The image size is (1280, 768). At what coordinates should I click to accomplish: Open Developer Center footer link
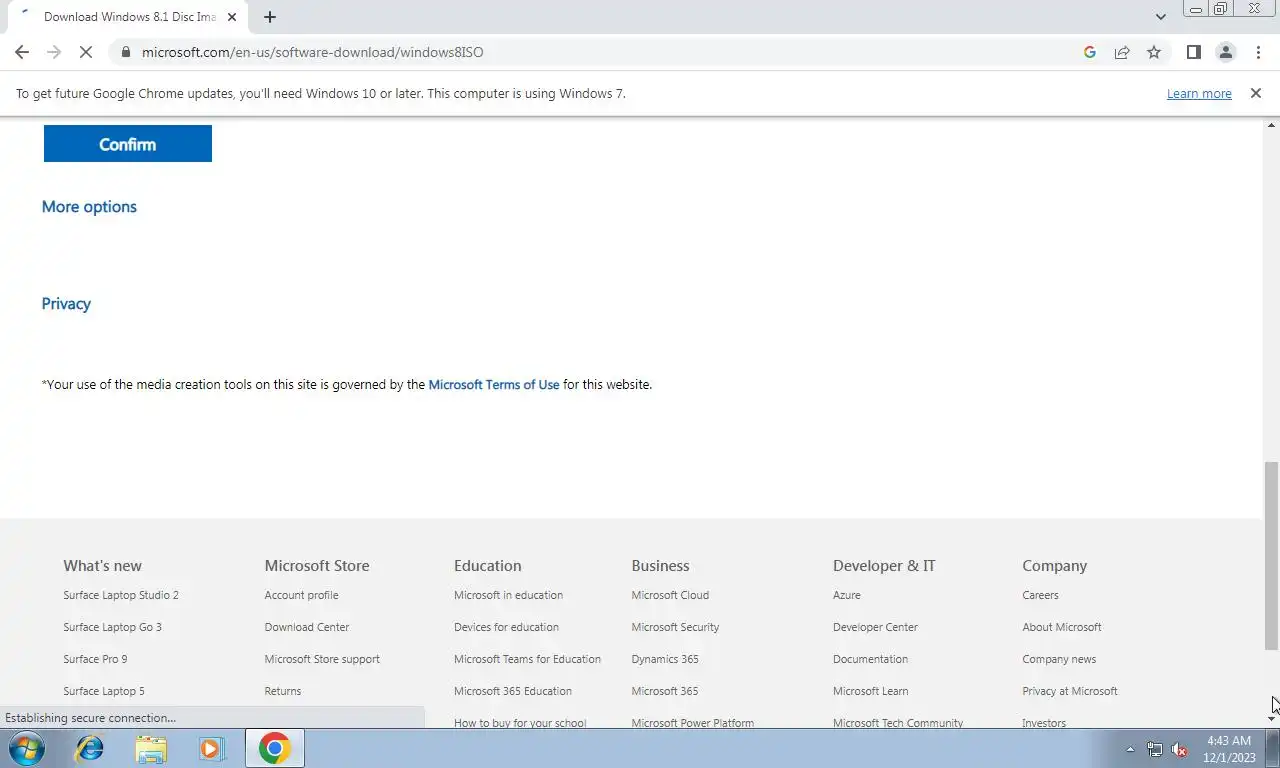875,627
